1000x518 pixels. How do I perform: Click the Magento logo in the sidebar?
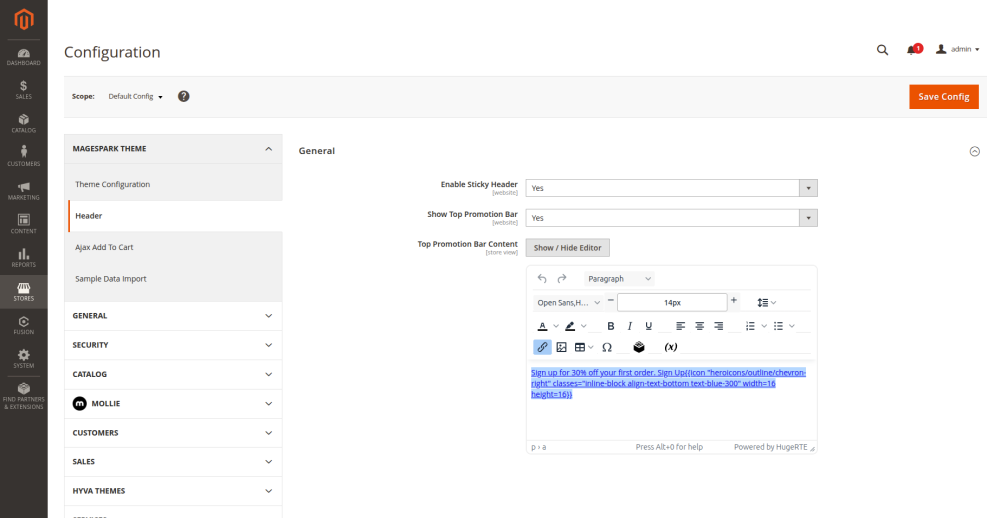pos(24,20)
